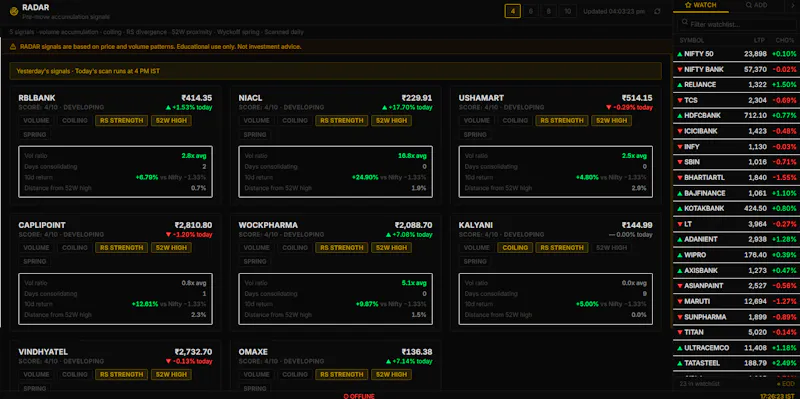Click the green arrow beside ADANIENT
The image size is (800, 399).
click(x=680, y=239)
